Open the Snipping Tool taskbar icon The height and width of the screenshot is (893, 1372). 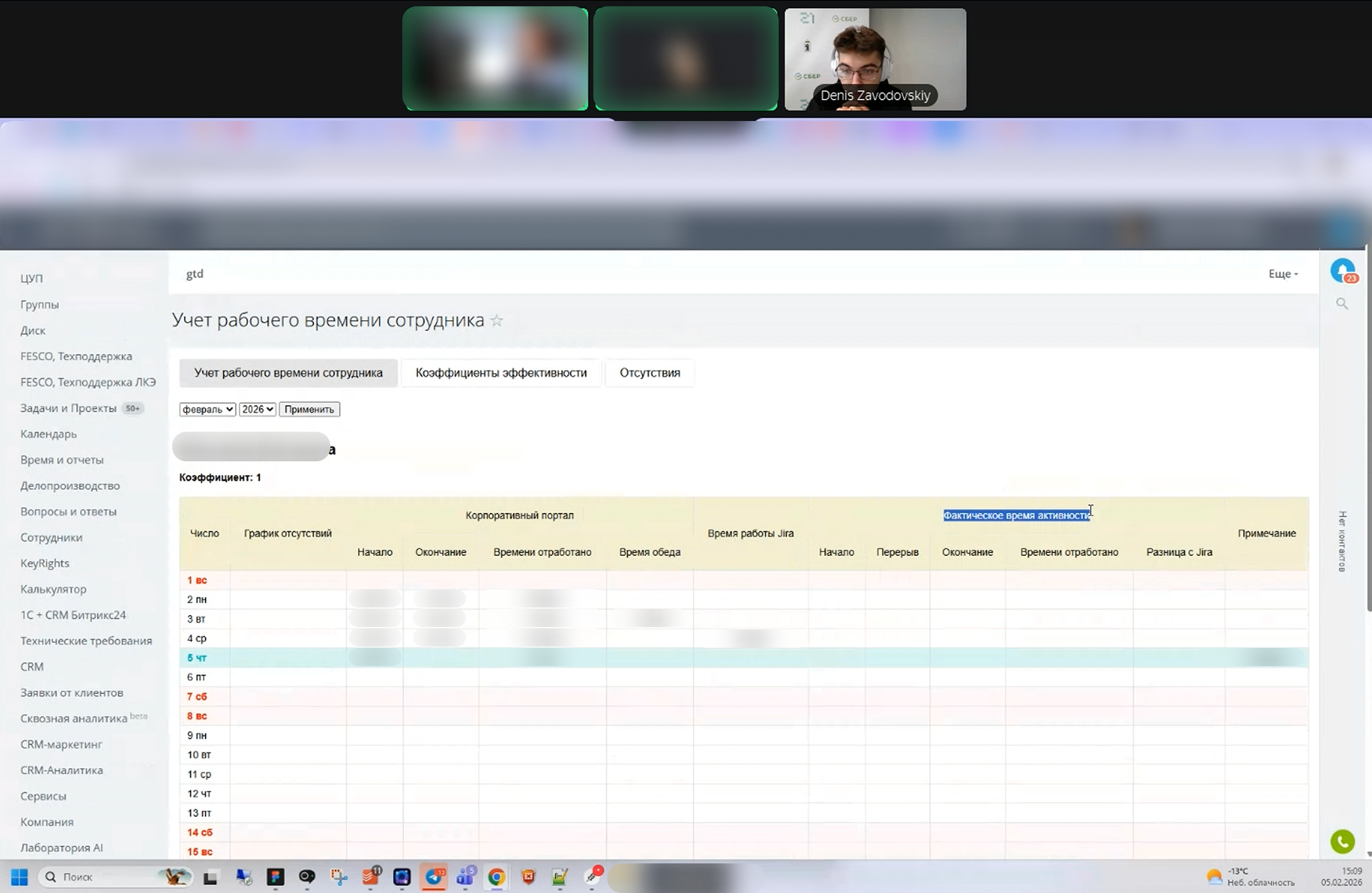point(339,877)
